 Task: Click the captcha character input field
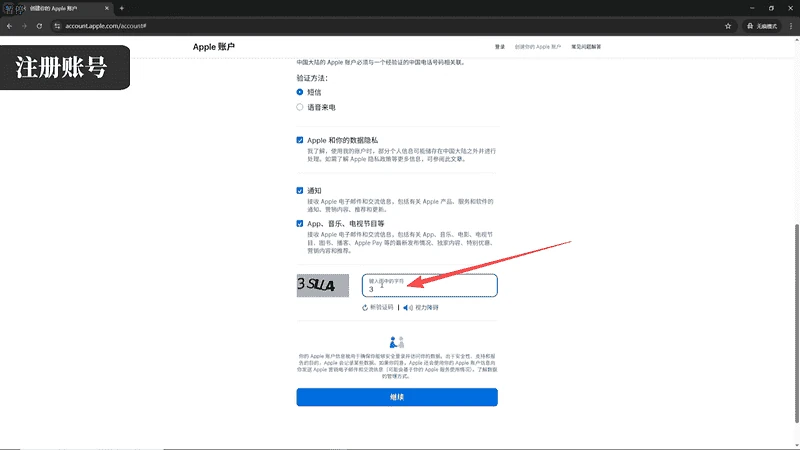point(430,286)
